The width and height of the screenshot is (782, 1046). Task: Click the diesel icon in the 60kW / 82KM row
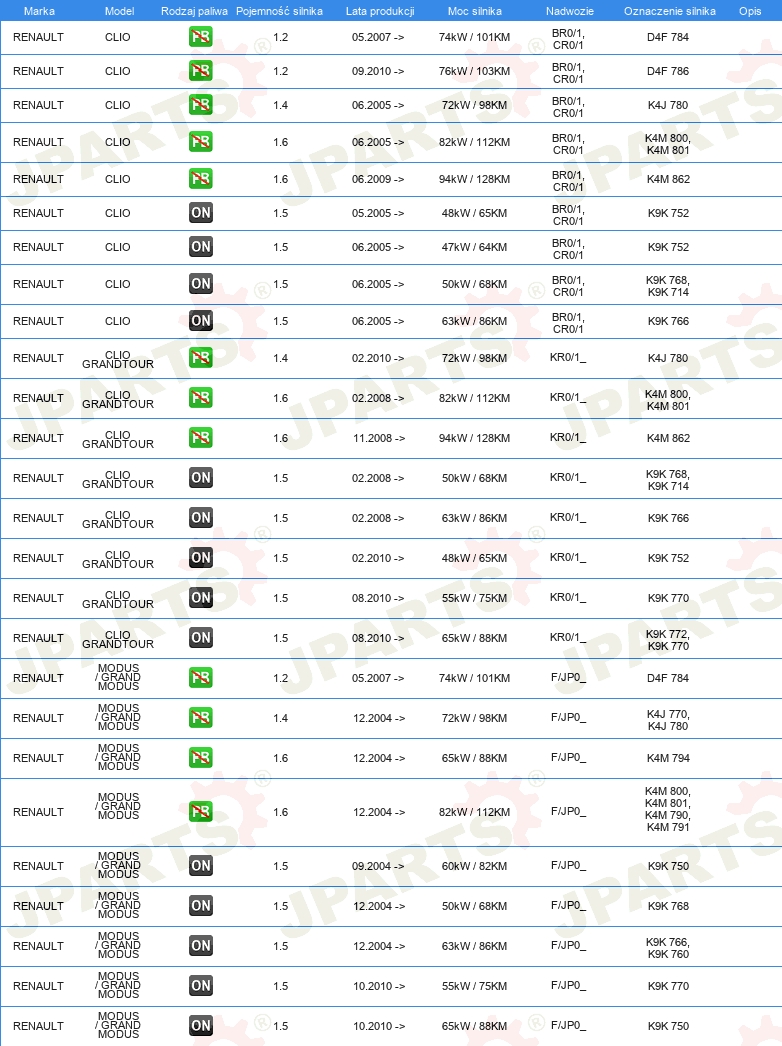point(201,866)
